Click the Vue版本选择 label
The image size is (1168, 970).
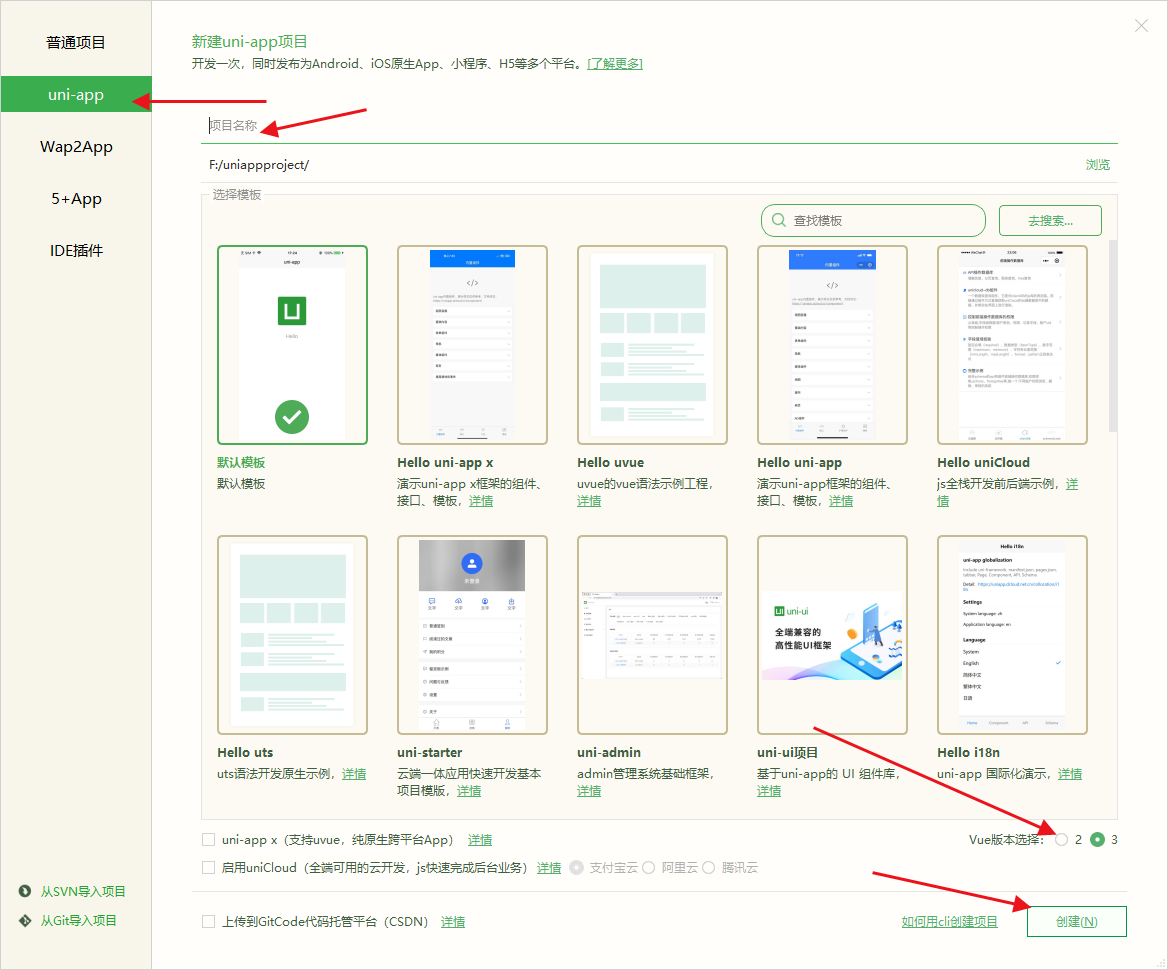coord(1006,840)
